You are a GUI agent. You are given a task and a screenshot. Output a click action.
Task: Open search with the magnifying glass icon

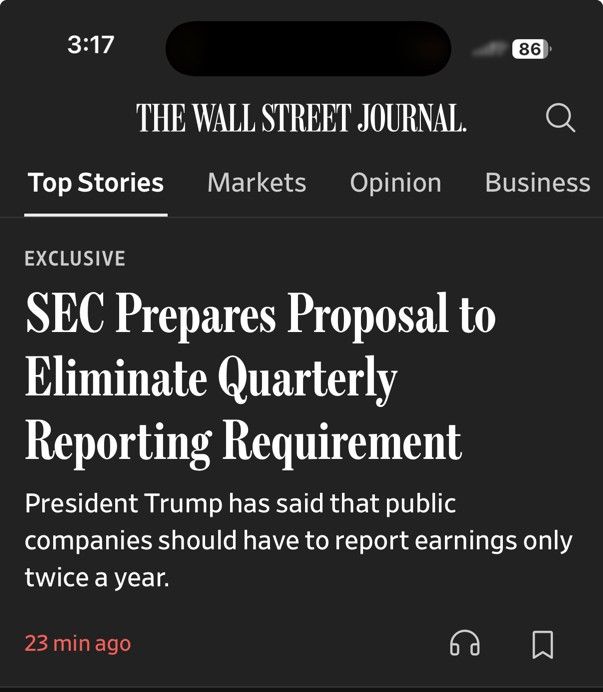[x=560, y=117]
